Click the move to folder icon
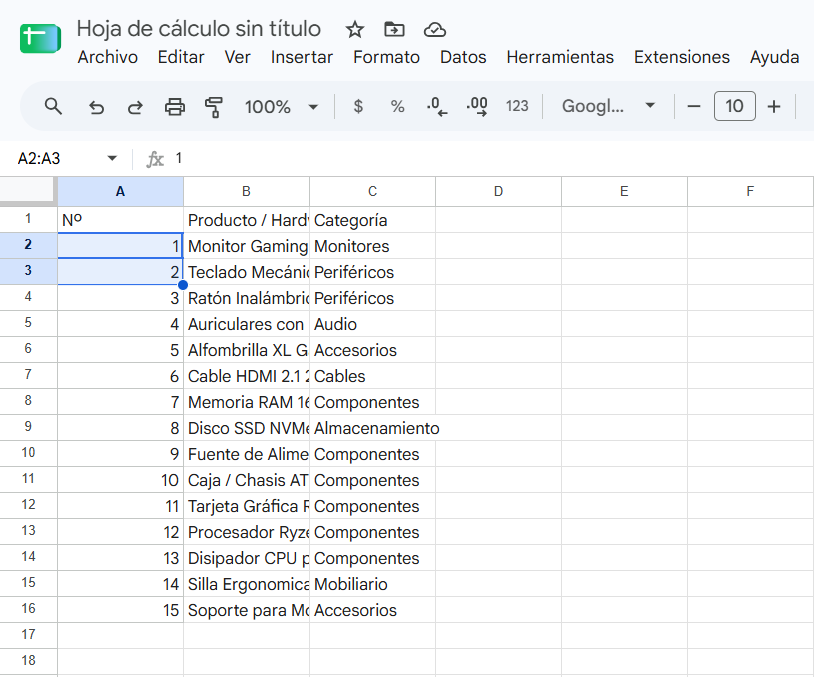 (395, 30)
